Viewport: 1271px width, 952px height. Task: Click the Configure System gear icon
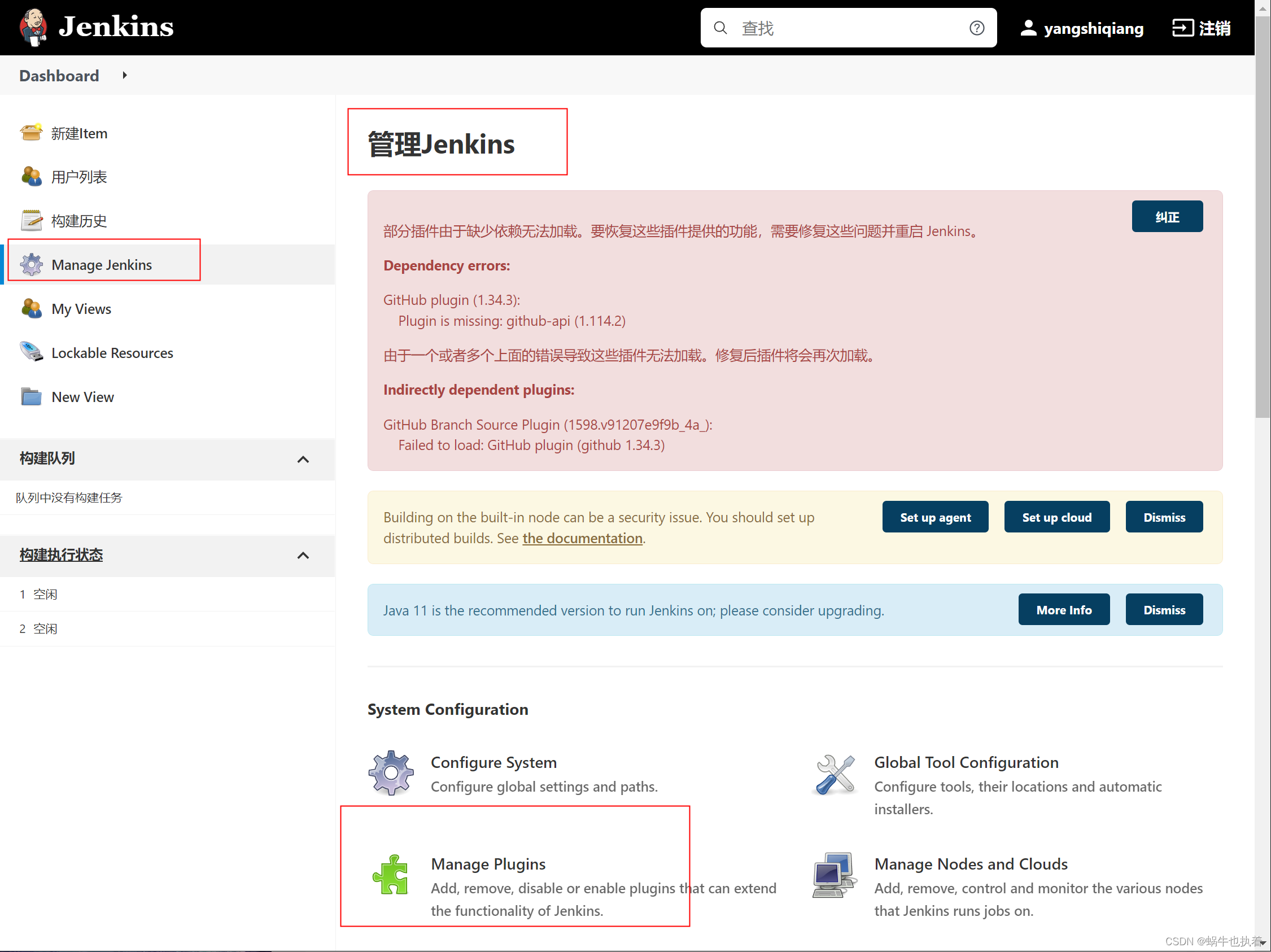pos(391,773)
